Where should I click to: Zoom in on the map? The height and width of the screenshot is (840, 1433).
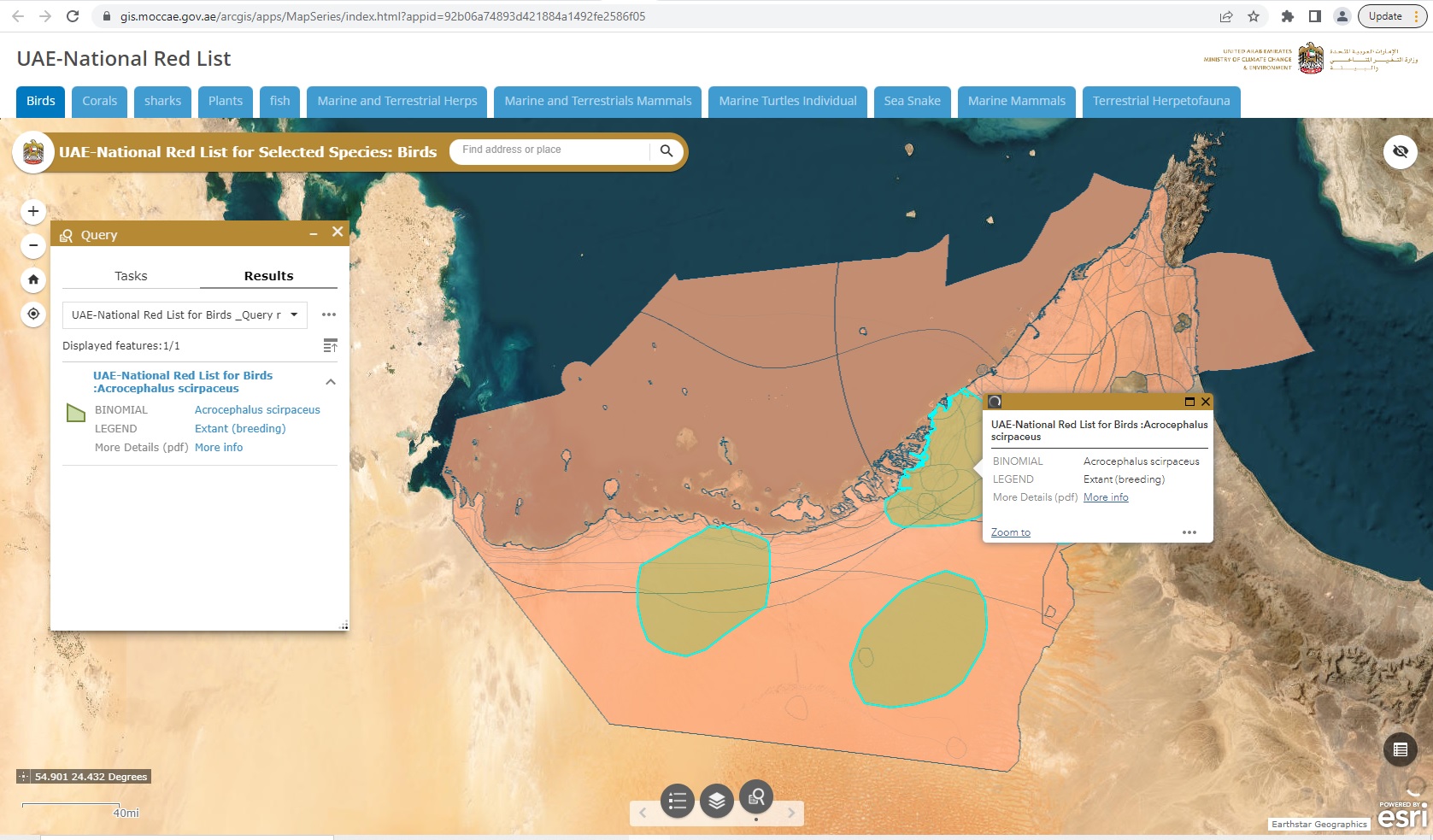33,211
